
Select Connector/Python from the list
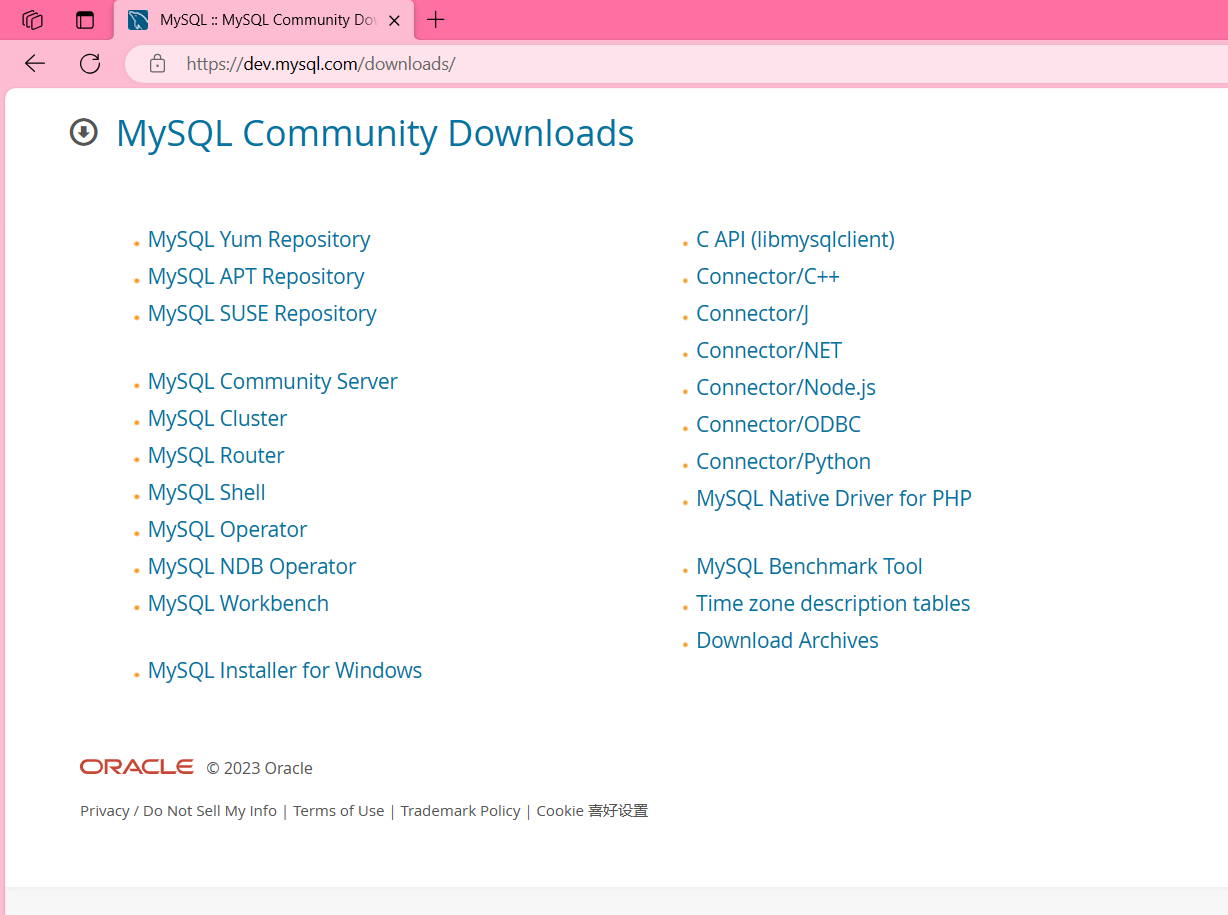coord(783,461)
